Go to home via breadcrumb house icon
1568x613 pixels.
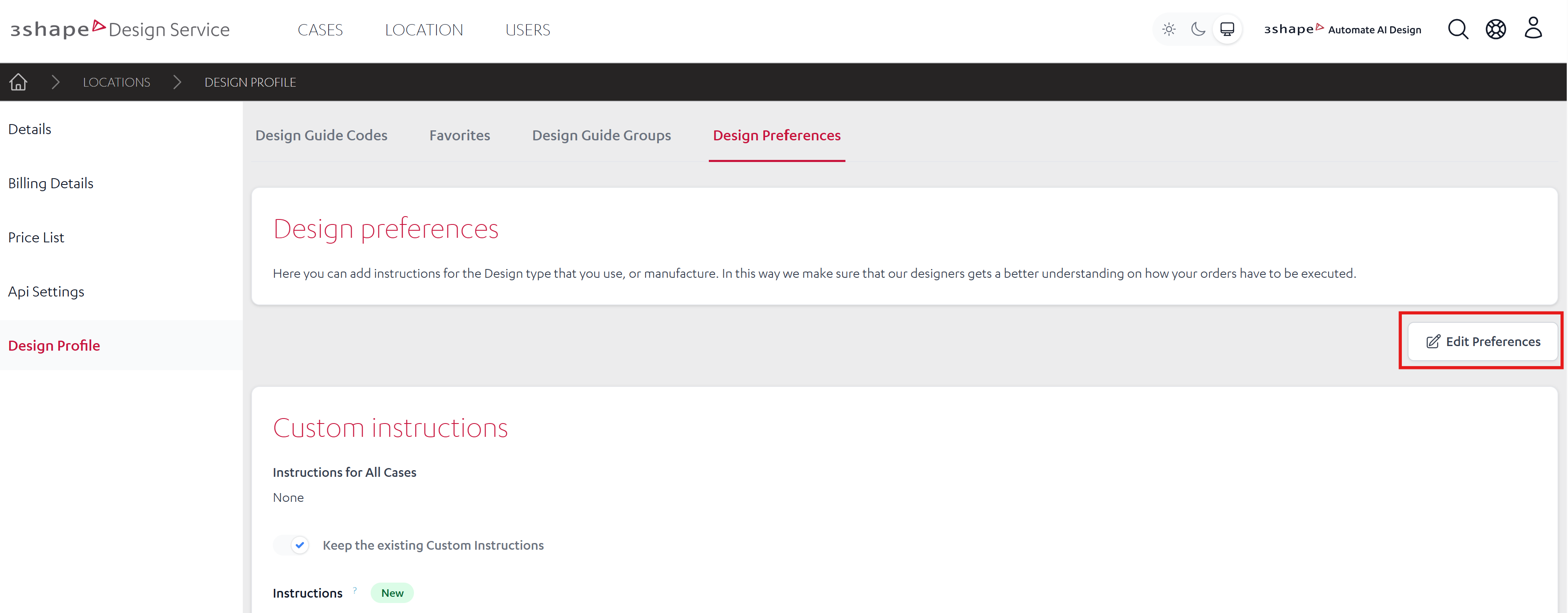[18, 82]
